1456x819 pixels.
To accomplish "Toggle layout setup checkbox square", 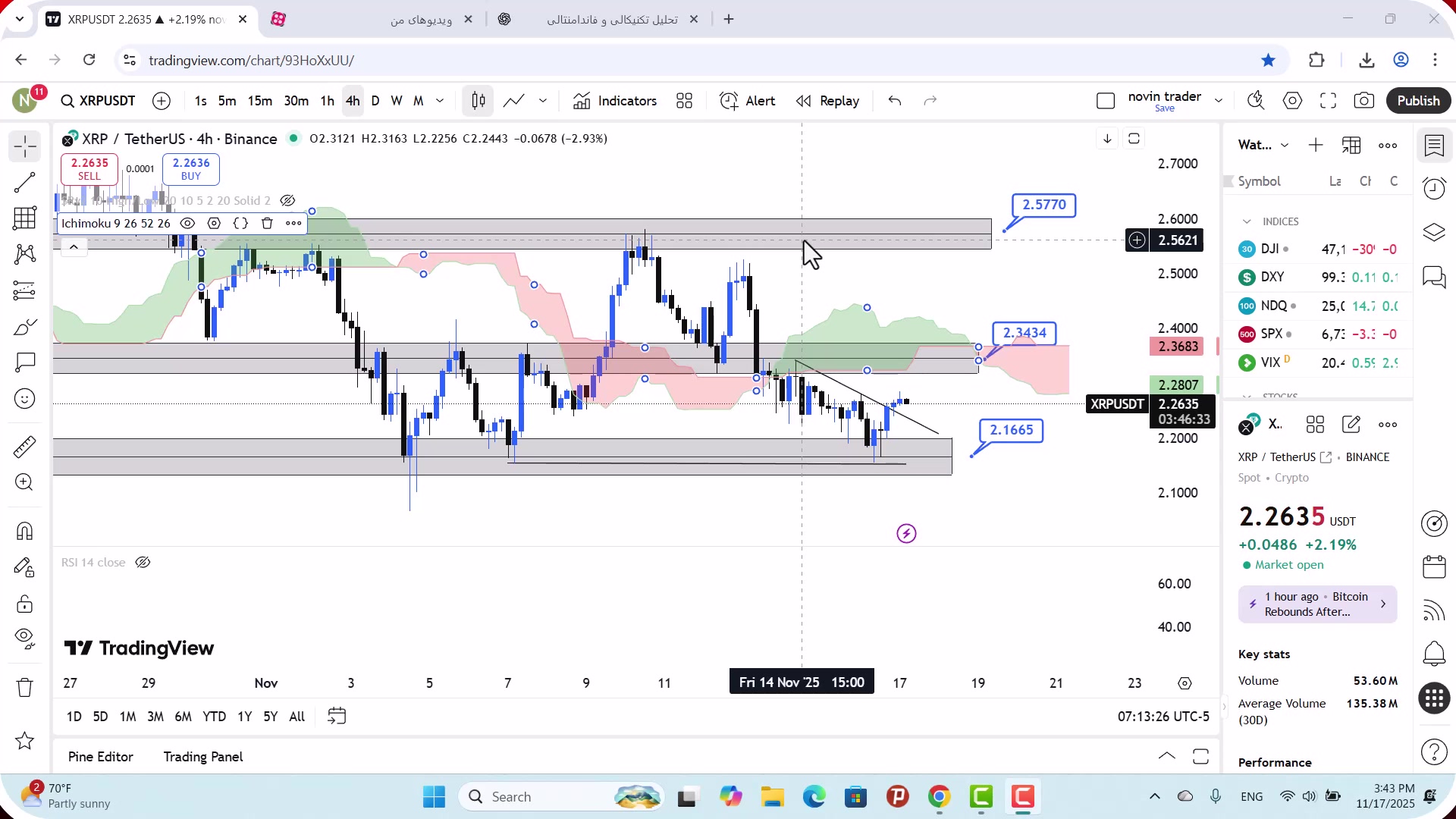I will coord(1106,101).
